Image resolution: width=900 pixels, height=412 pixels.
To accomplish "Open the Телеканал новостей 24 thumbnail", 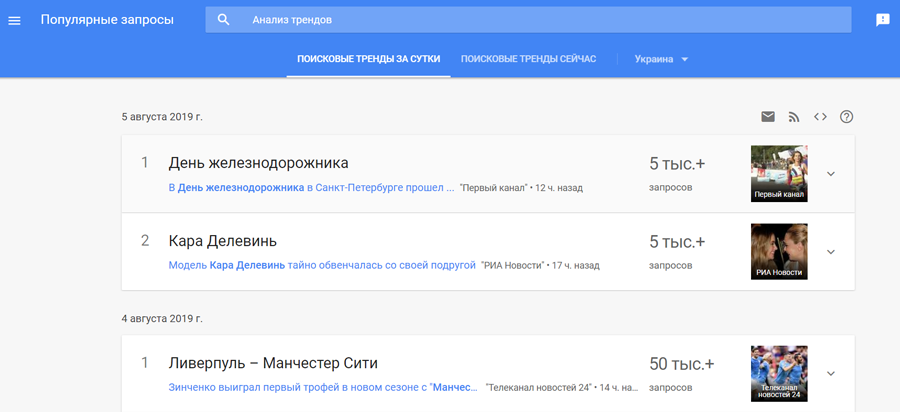I will point(779,374).
